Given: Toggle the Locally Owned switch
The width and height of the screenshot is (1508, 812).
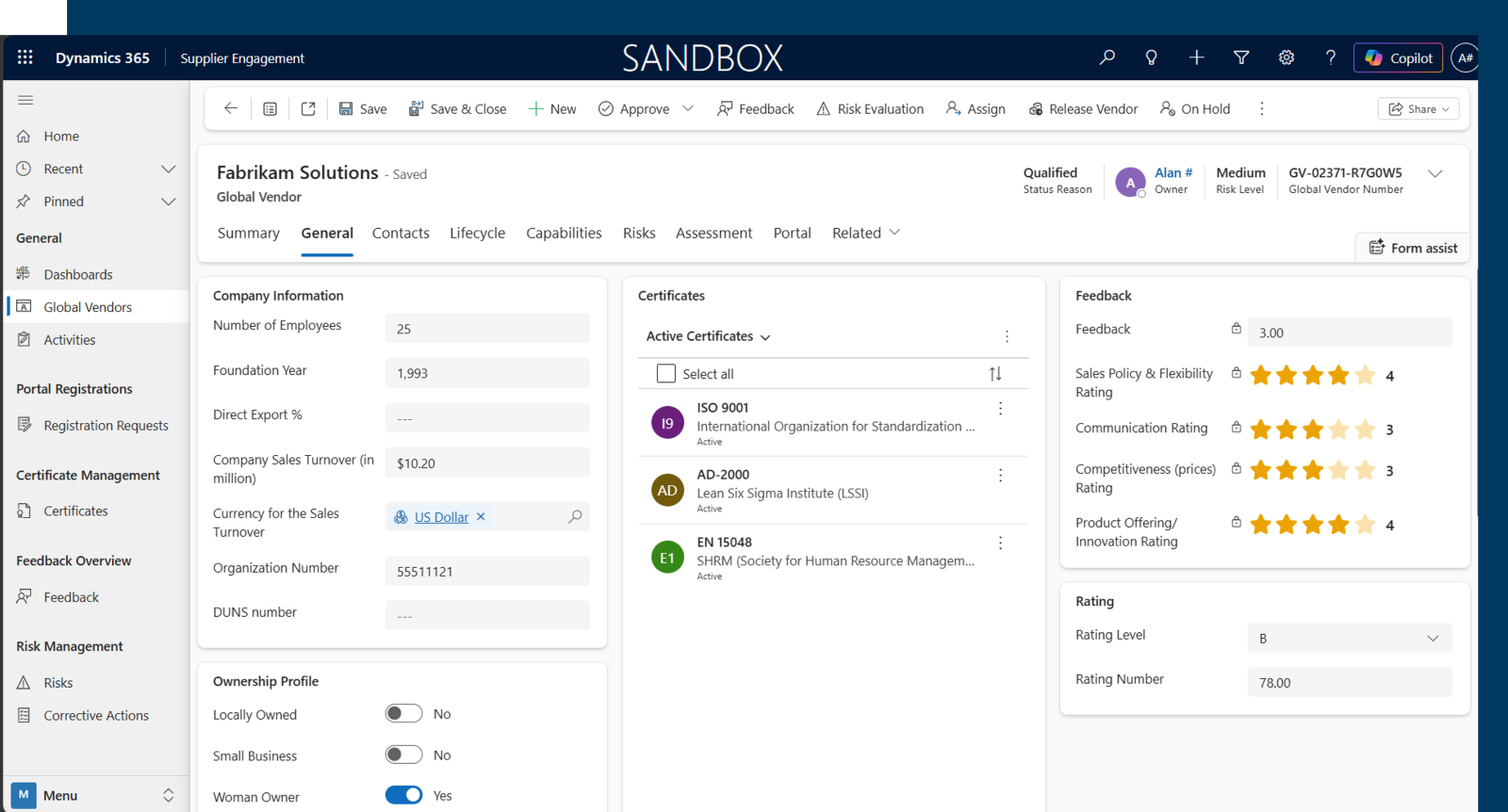Looking at the screenshot, I should [x=403, y=714].
